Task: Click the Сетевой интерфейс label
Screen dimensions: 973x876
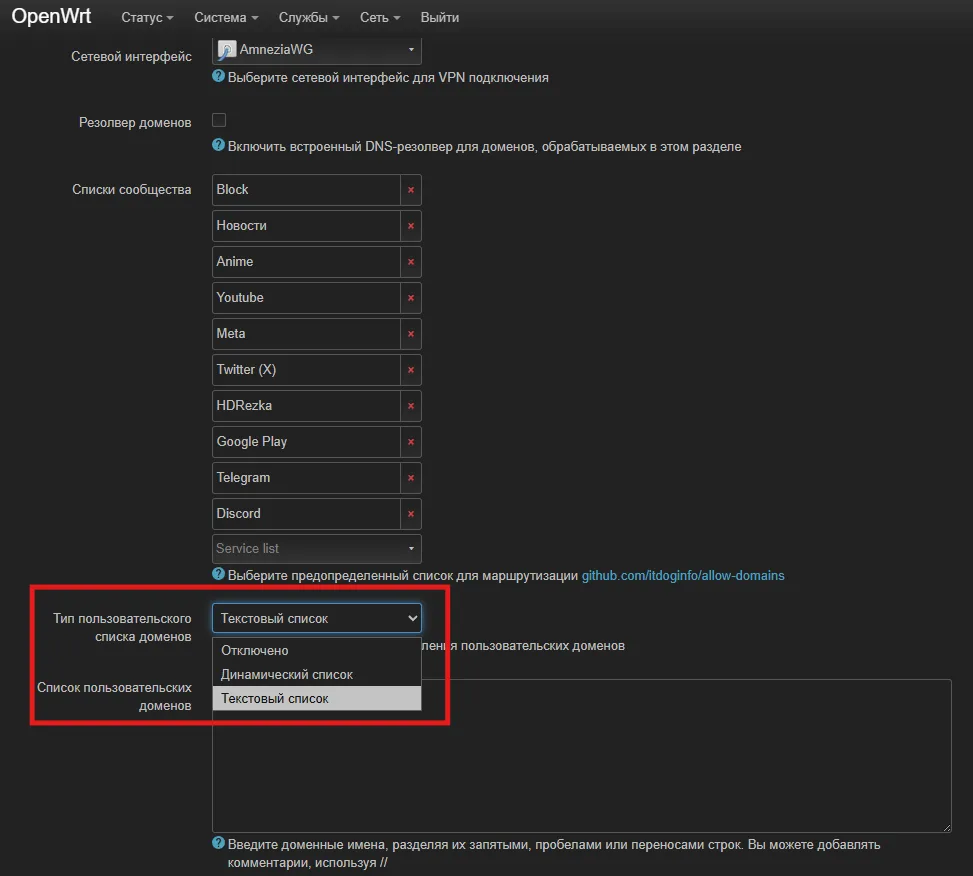Action: tap(131, 56)
